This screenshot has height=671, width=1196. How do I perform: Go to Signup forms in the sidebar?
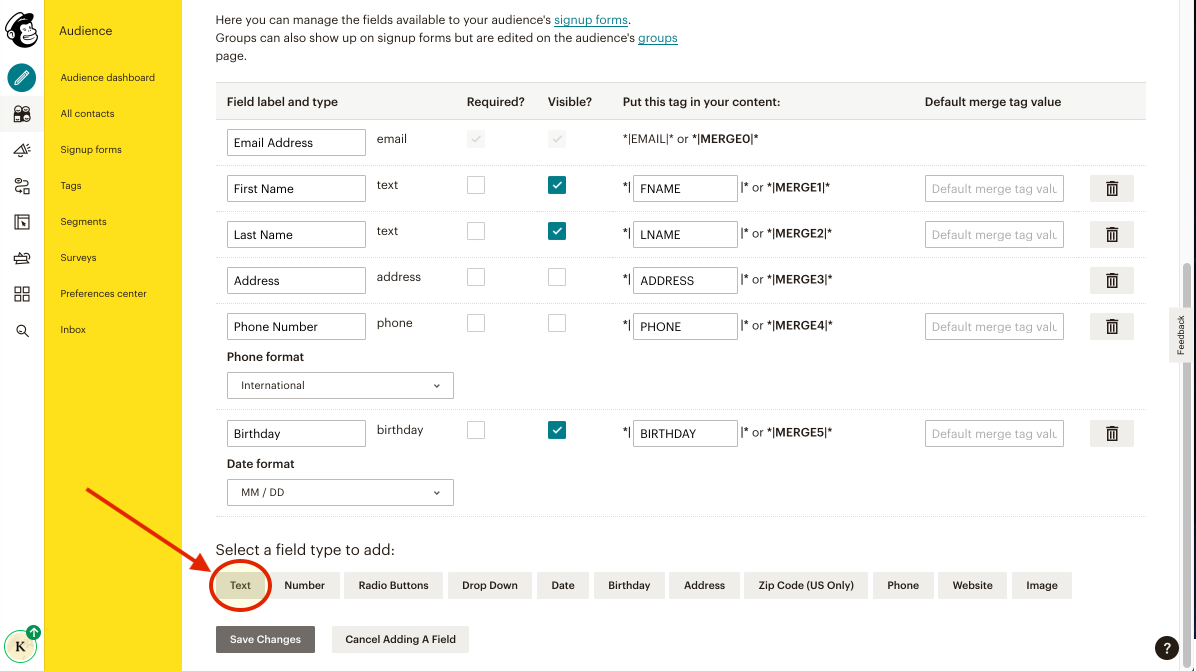point(91,149)
